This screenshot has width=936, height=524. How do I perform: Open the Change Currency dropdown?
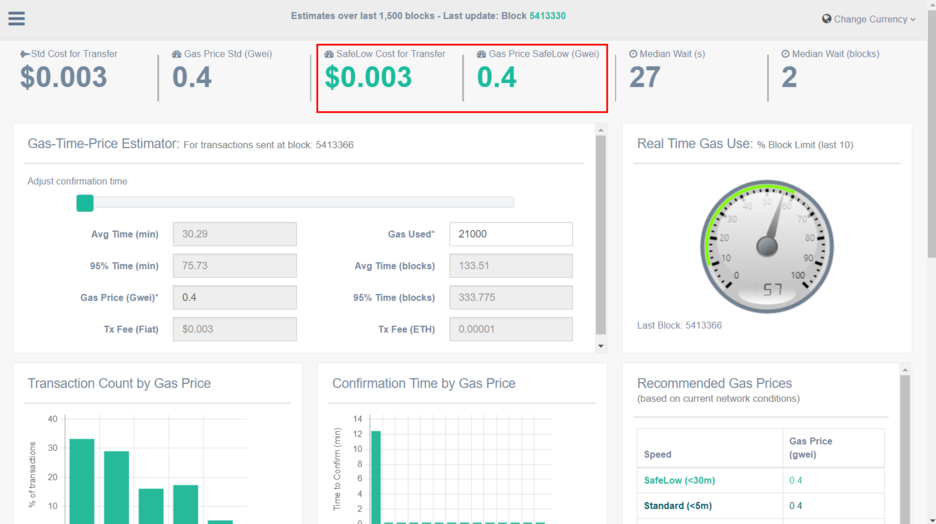[x=869, y=19]
